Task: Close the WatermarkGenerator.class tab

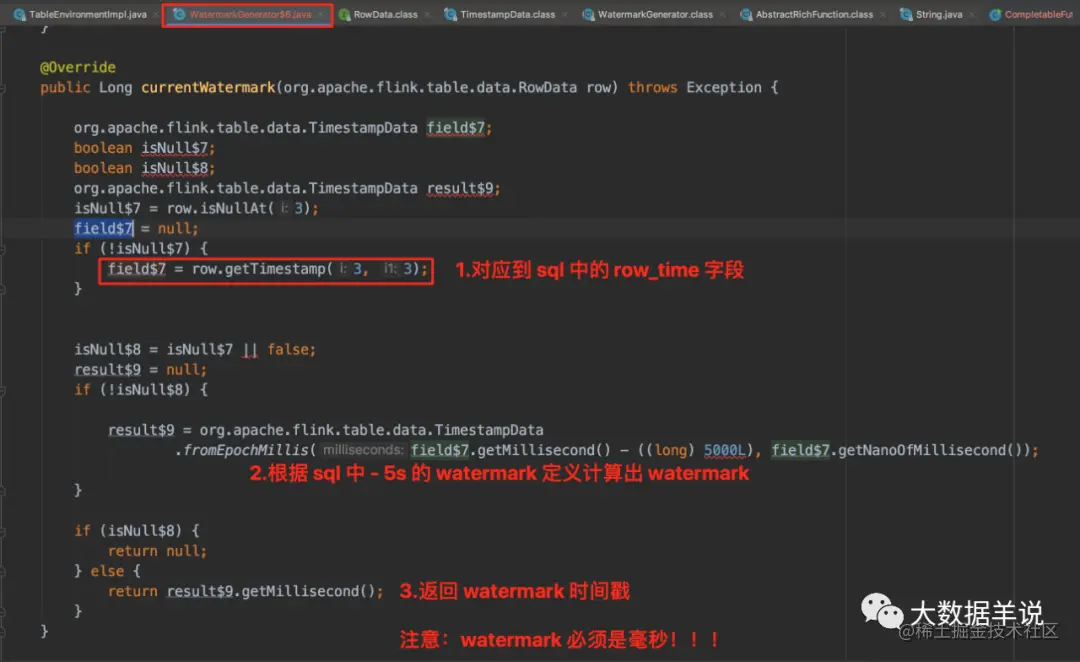Action: [x=722, y=14]
